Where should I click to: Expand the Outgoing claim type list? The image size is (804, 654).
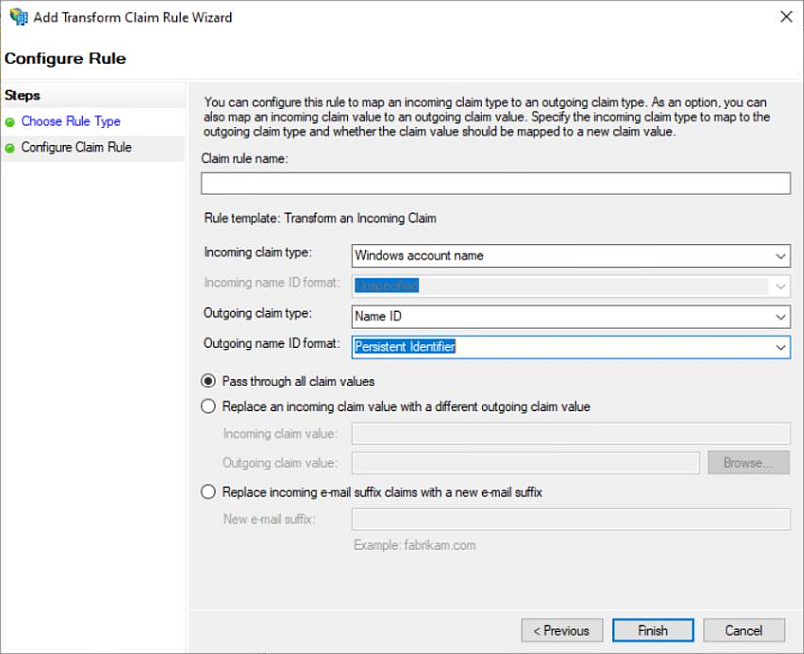point(781,317)
